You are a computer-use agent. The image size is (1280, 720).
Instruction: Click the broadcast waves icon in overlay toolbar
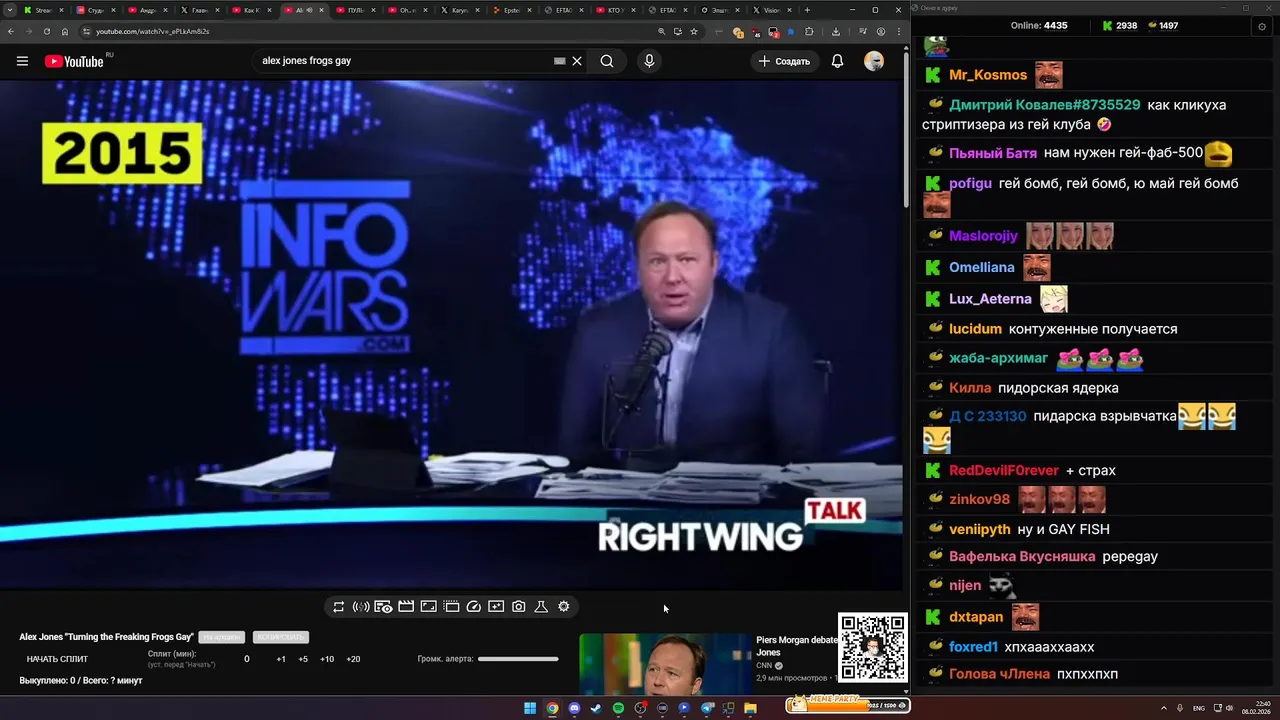pyautogui.click(x=361, y=607)
